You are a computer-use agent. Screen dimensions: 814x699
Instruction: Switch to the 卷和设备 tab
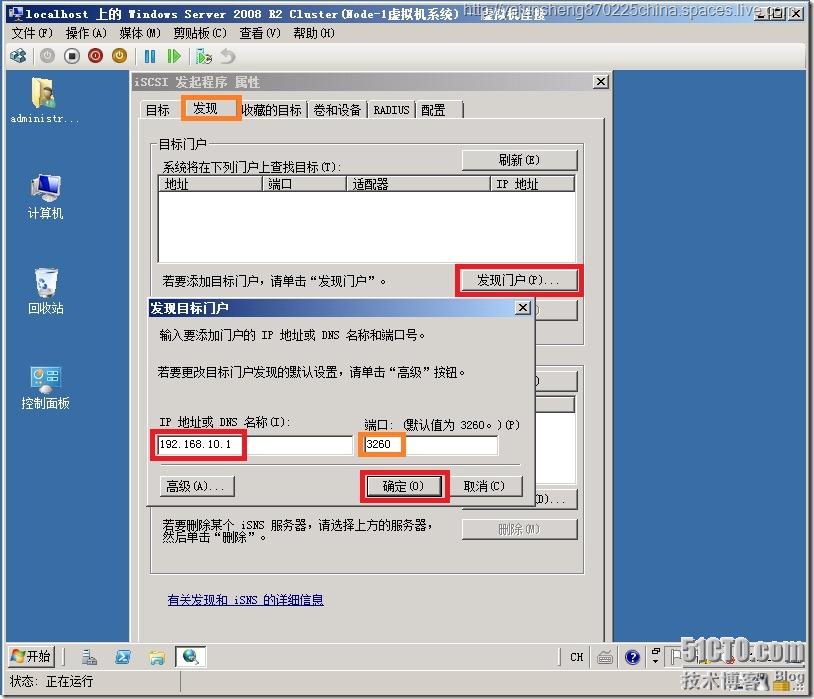[x=337, y=110]
